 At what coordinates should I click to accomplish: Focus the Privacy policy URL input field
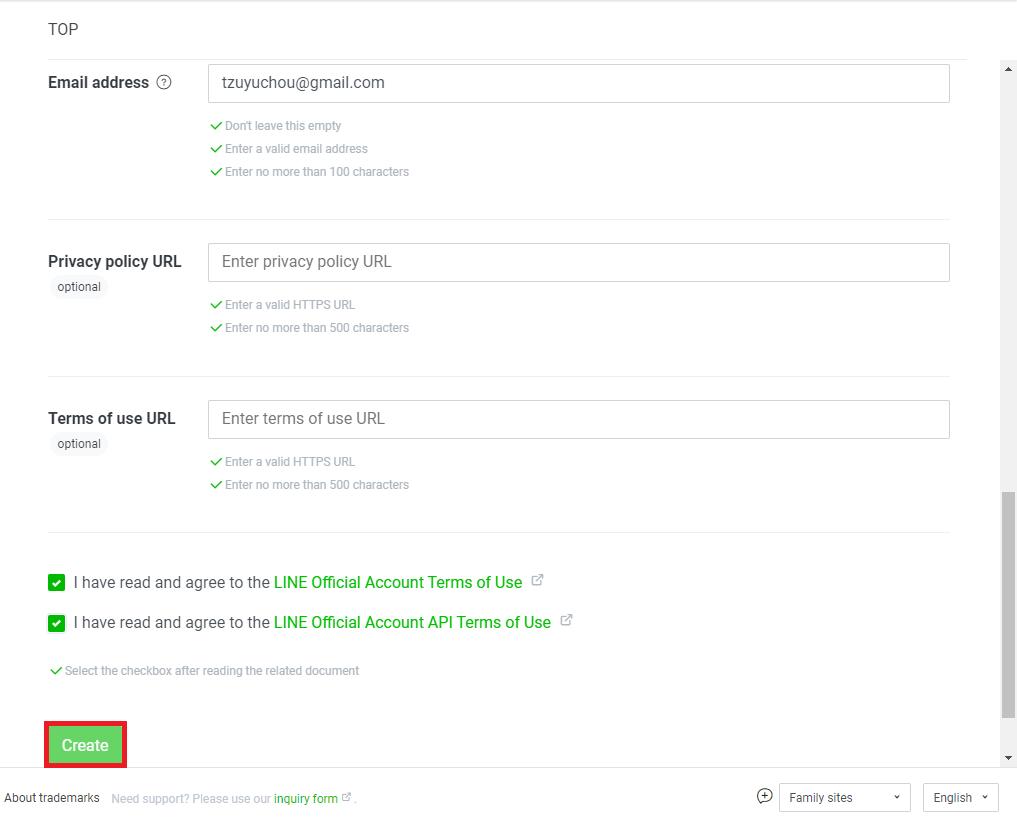579,262
